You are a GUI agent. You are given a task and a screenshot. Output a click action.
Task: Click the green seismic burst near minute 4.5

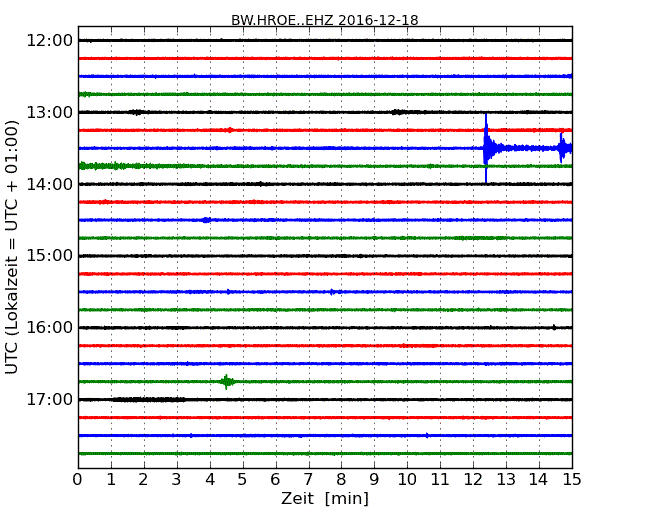[x=226, y=381]
